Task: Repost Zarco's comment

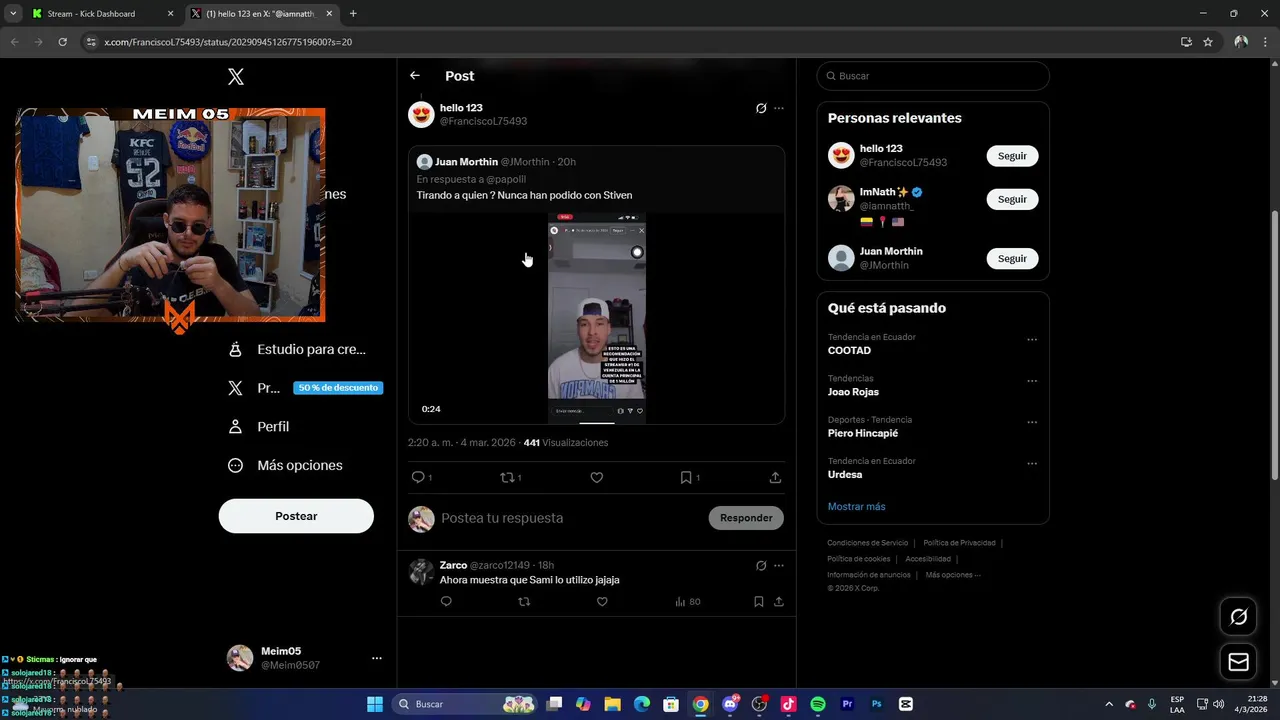Action: (x=524, y=602)
